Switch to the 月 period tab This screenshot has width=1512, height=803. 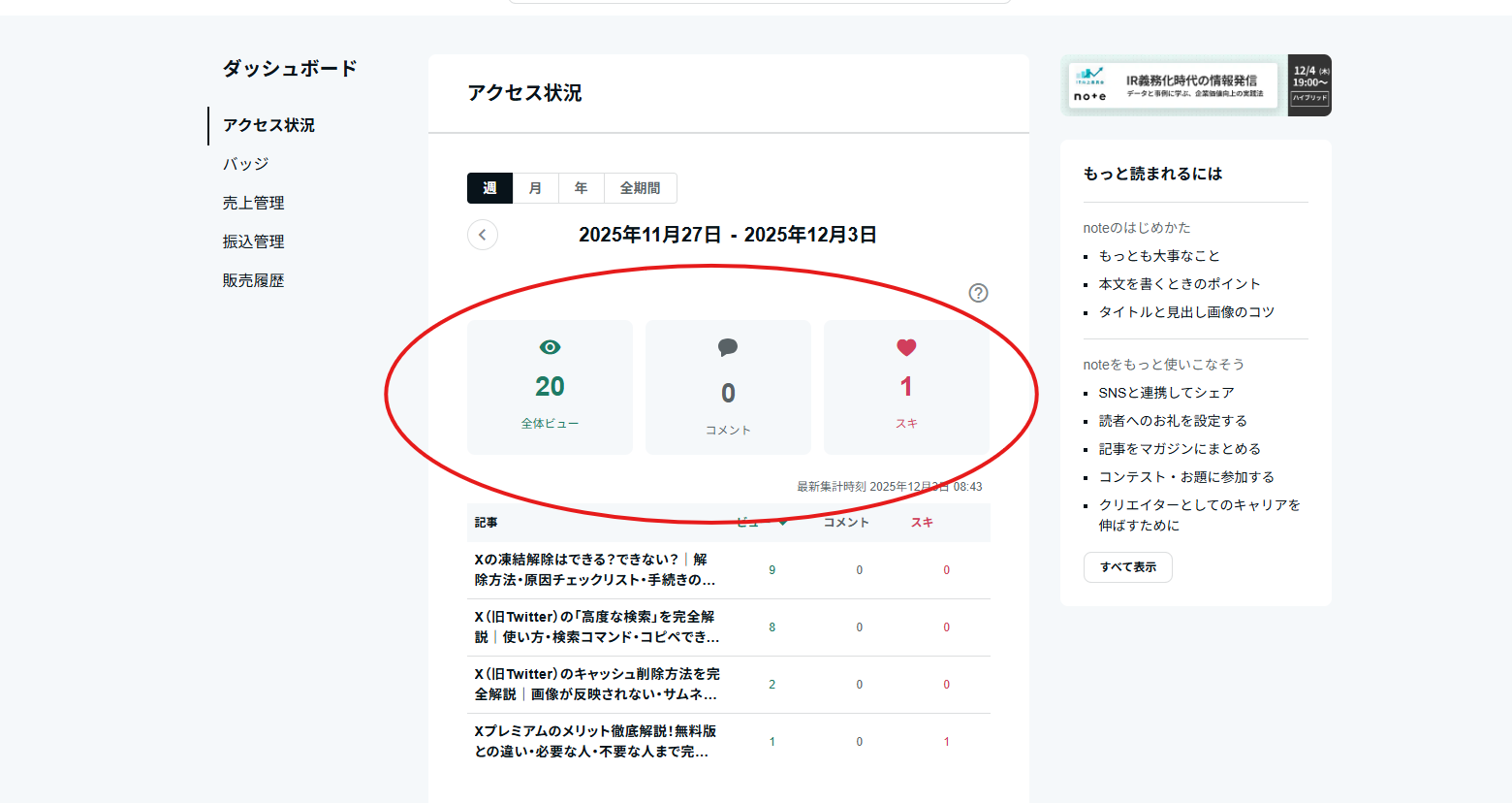(535, 188)
